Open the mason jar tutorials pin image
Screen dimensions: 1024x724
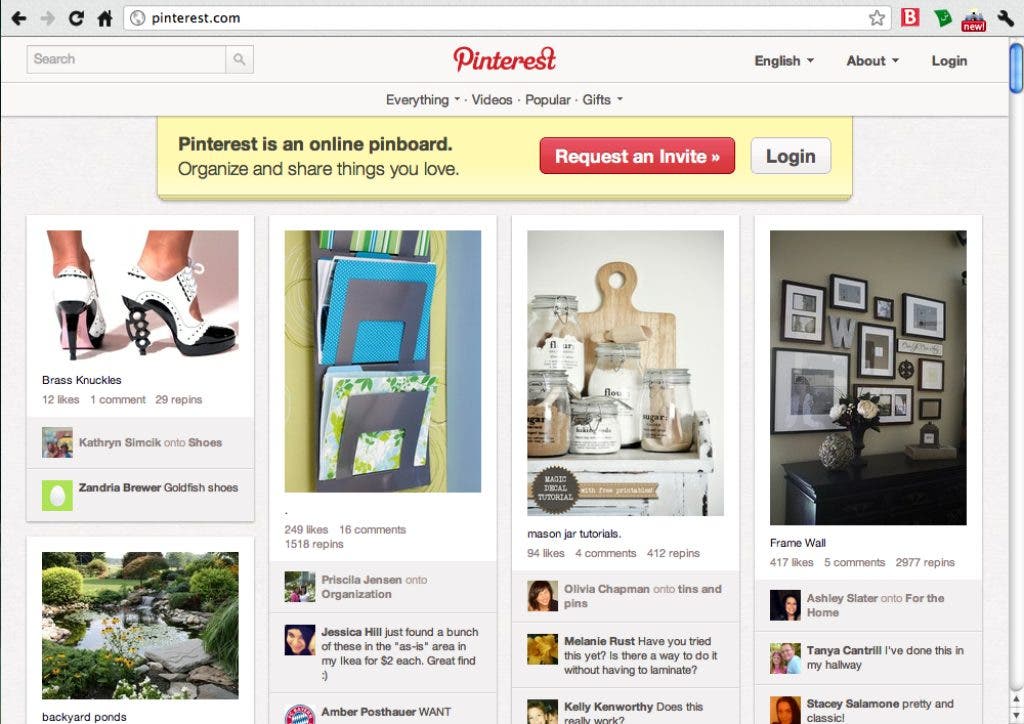tap(626, 373)
